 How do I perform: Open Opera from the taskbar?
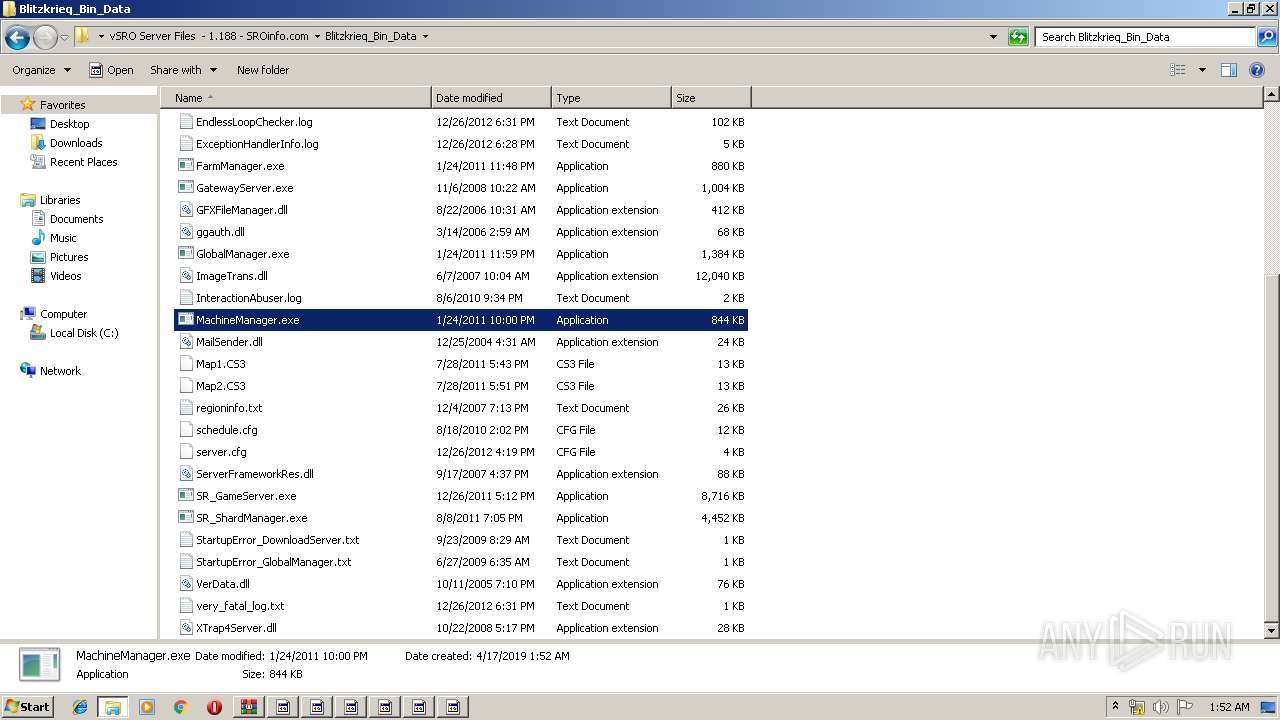214,707
